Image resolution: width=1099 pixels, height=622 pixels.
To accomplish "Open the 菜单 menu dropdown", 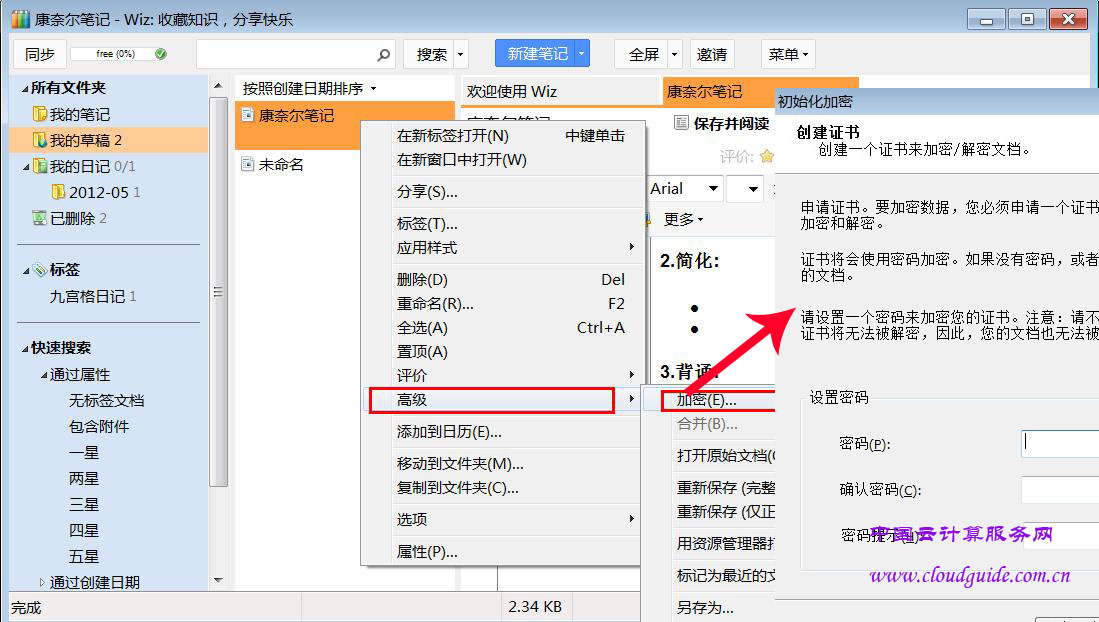I will [x=788, y=54].
